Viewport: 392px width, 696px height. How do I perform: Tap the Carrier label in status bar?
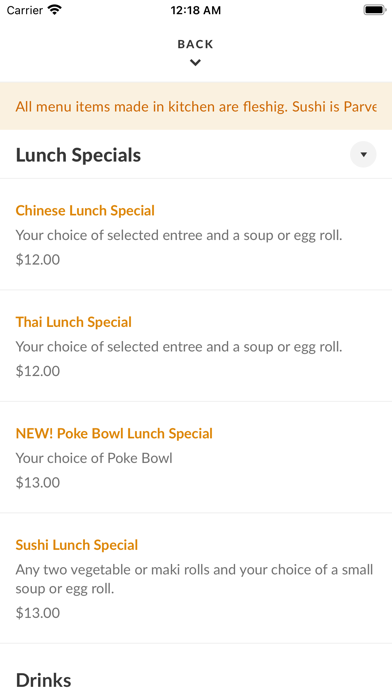25,10
